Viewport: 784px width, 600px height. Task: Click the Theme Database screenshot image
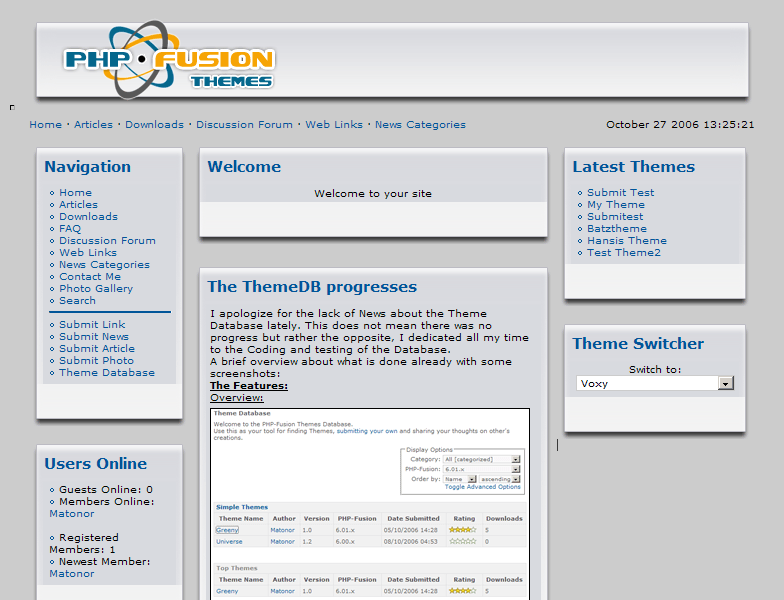(370, 504)
